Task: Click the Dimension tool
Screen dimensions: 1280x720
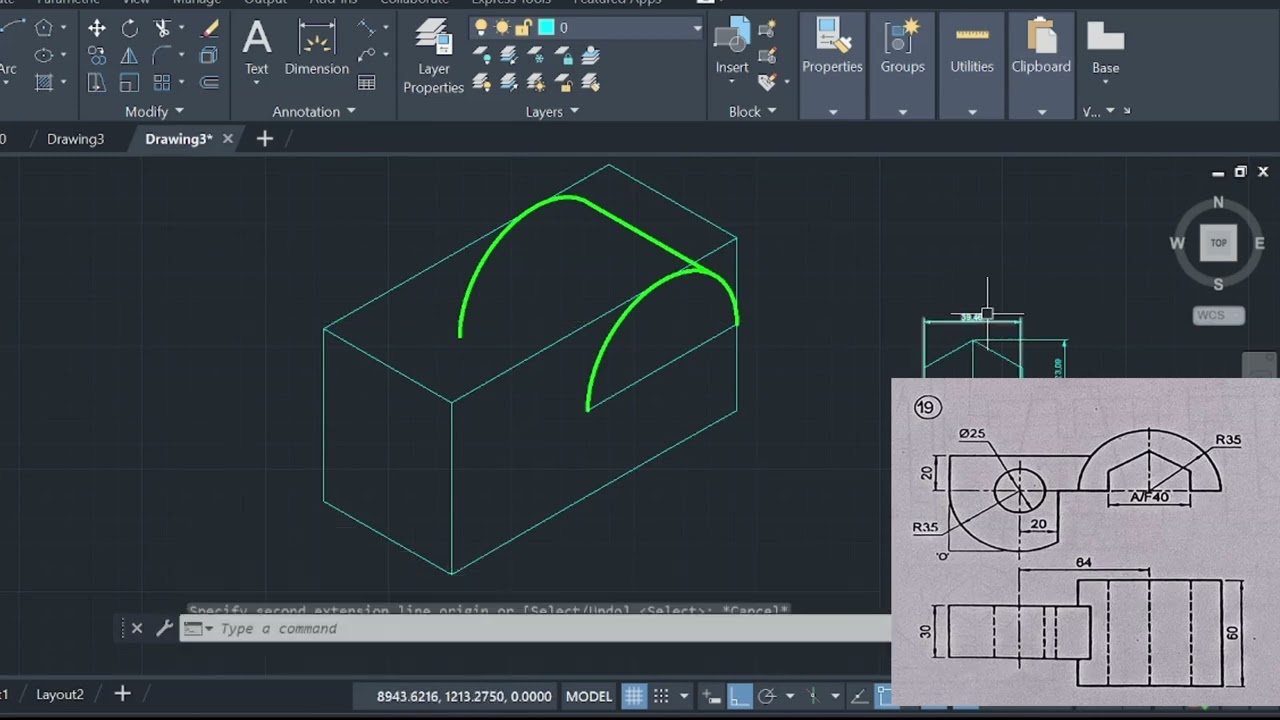Action: coord(316,47)
